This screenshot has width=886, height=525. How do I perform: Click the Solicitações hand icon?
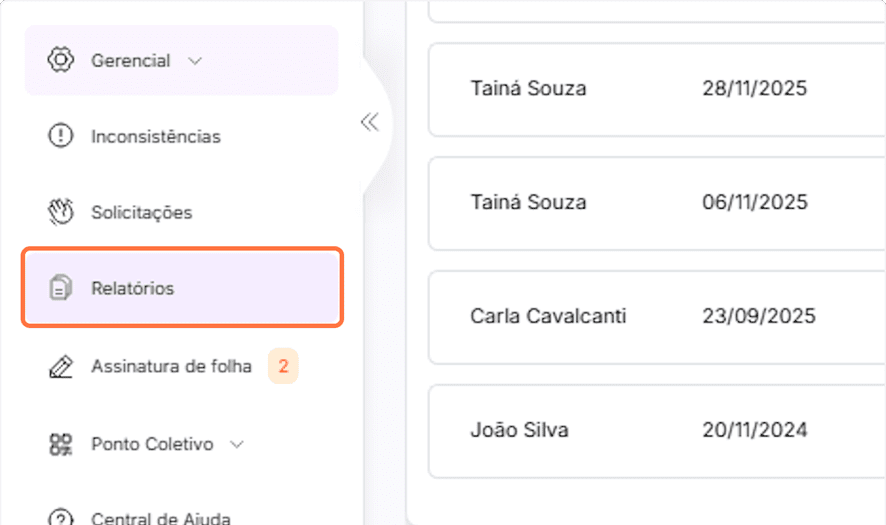click(61, 212)
